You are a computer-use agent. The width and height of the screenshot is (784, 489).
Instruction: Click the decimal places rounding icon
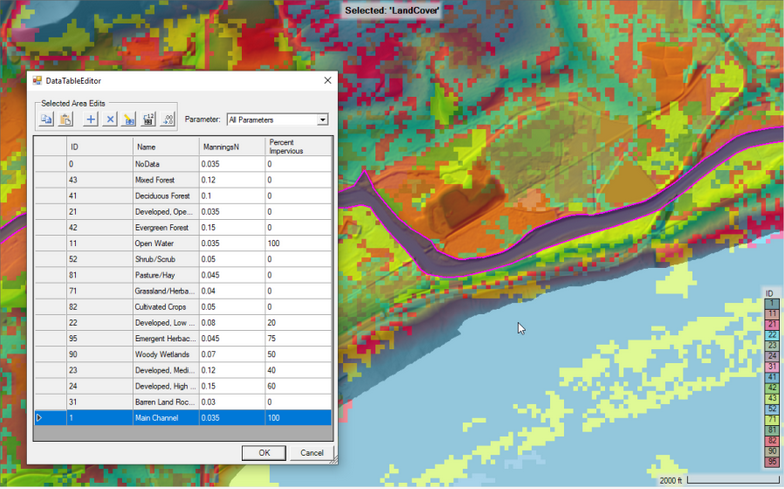[x=168, y=119]
